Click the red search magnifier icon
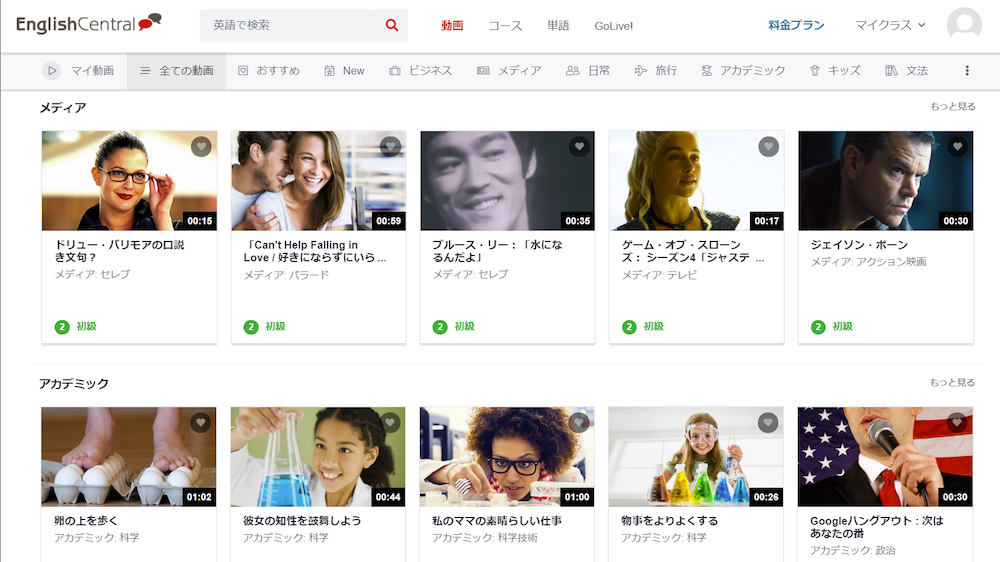This screenshot has width=1000, height=562. coord(392,25)
